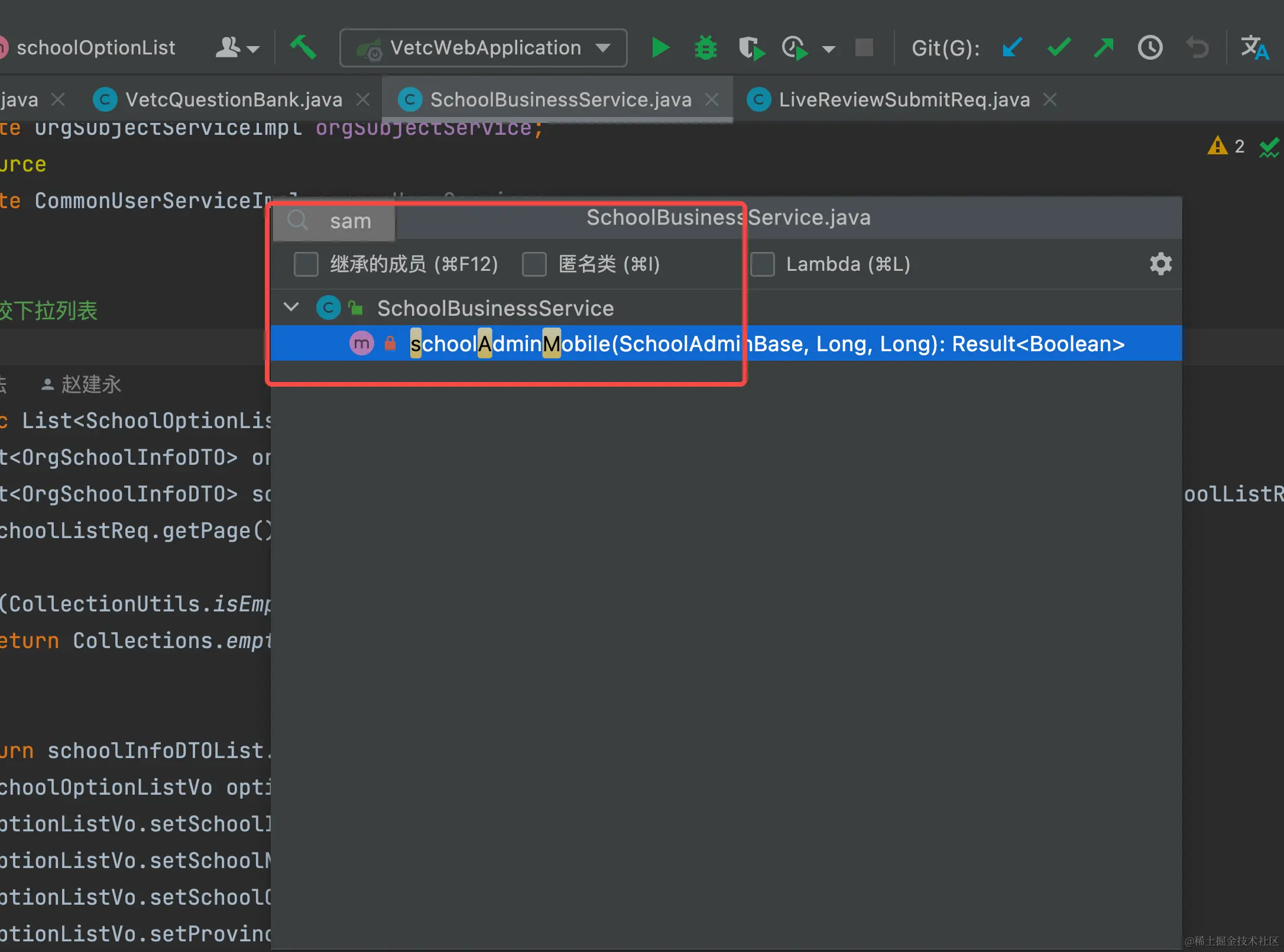This screenshot has height=952, width=1284.
Task: Check the Lambda checkbox
Action: 763,264
